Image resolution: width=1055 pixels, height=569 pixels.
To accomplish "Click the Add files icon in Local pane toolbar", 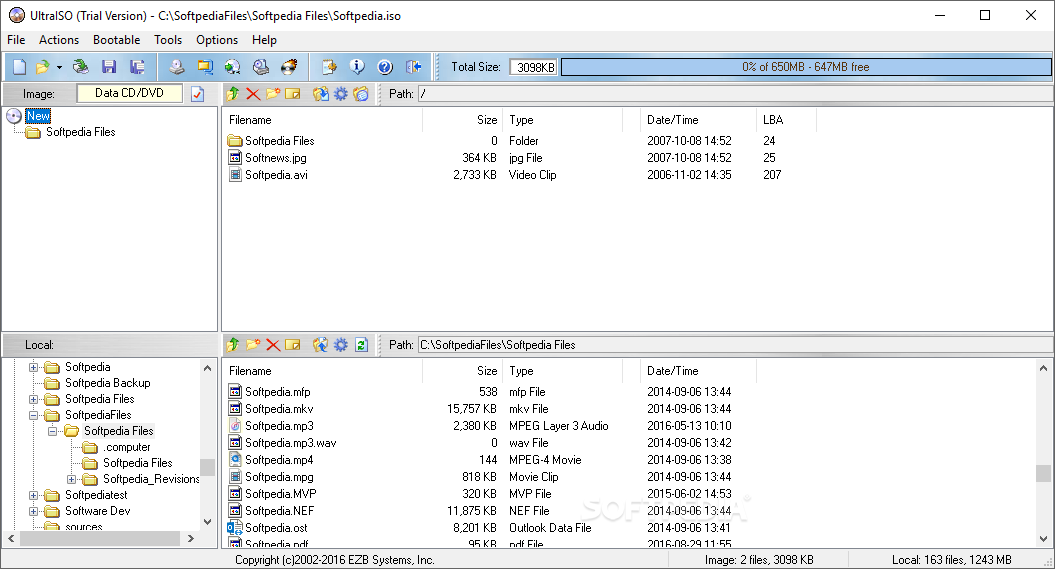I will (x=321, y=344).
